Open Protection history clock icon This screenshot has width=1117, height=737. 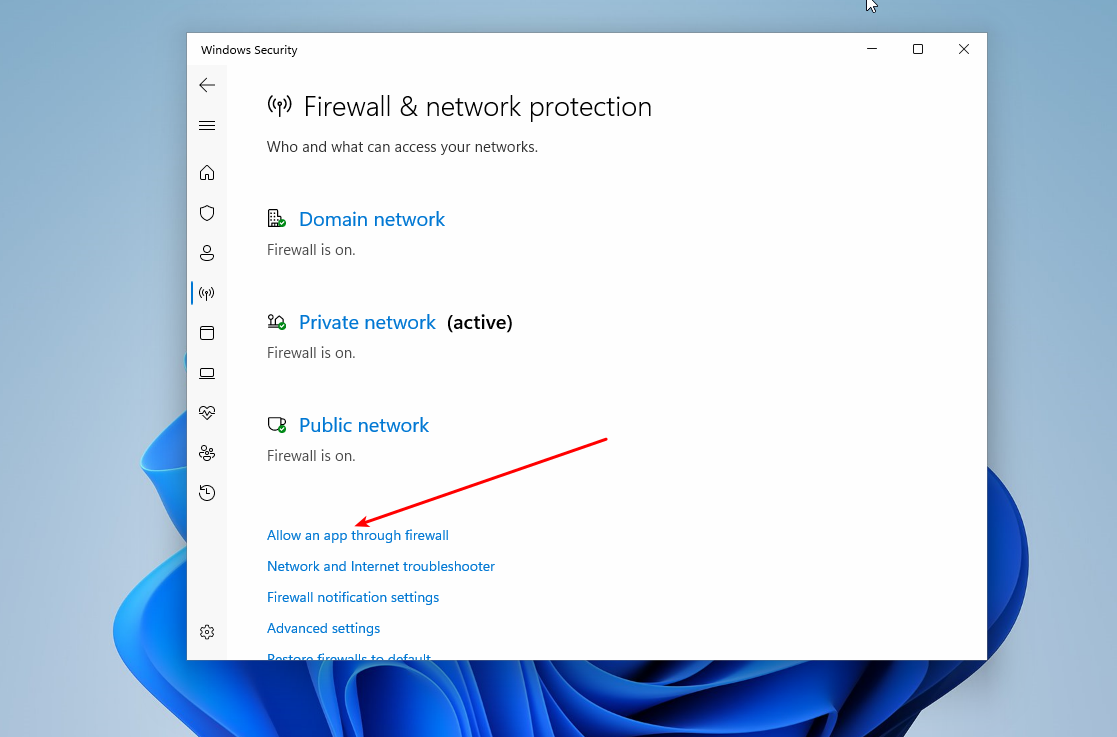pos(207,493)
